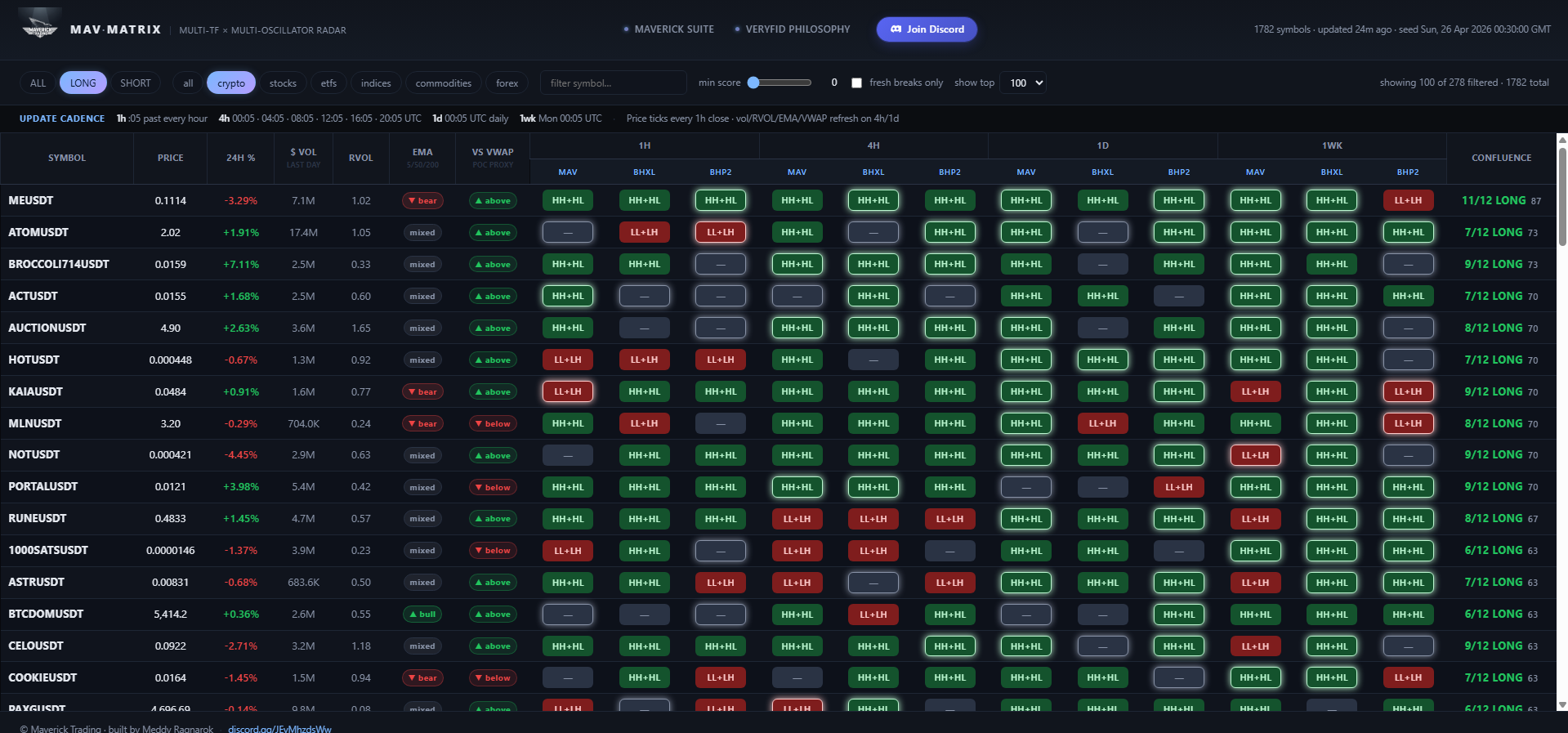The width and height of the screenshot is (1568, 733).
Task: Click the scrollbar up arrow
Action: pos(1562,140)
